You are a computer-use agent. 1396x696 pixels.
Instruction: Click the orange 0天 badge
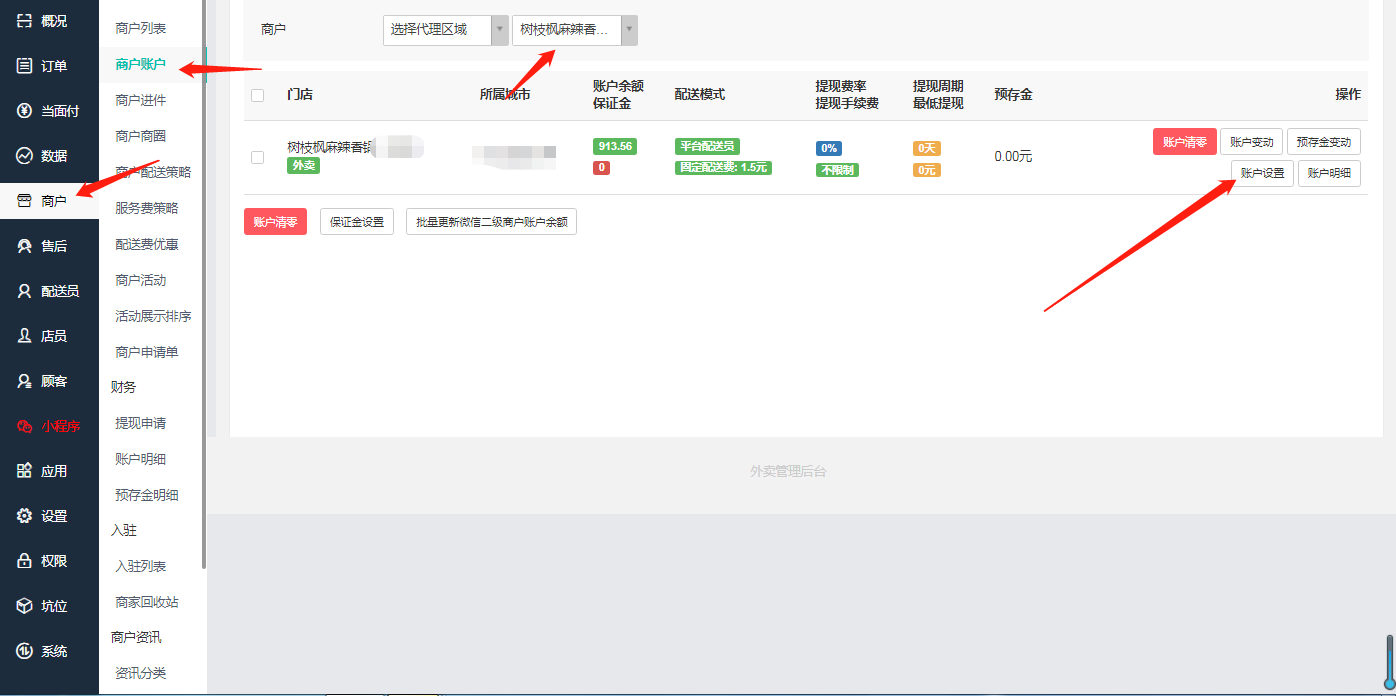point(927,148)
